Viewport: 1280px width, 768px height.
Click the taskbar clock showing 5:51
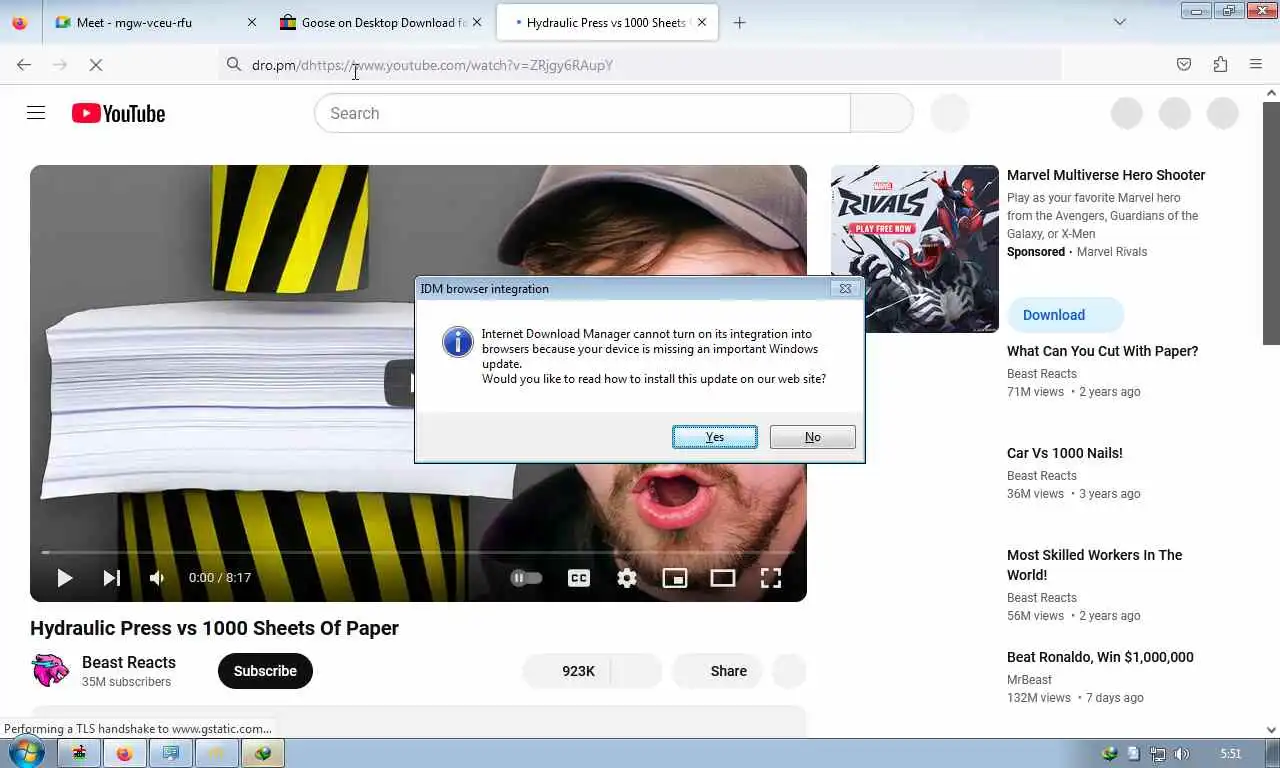point(1231,754)
